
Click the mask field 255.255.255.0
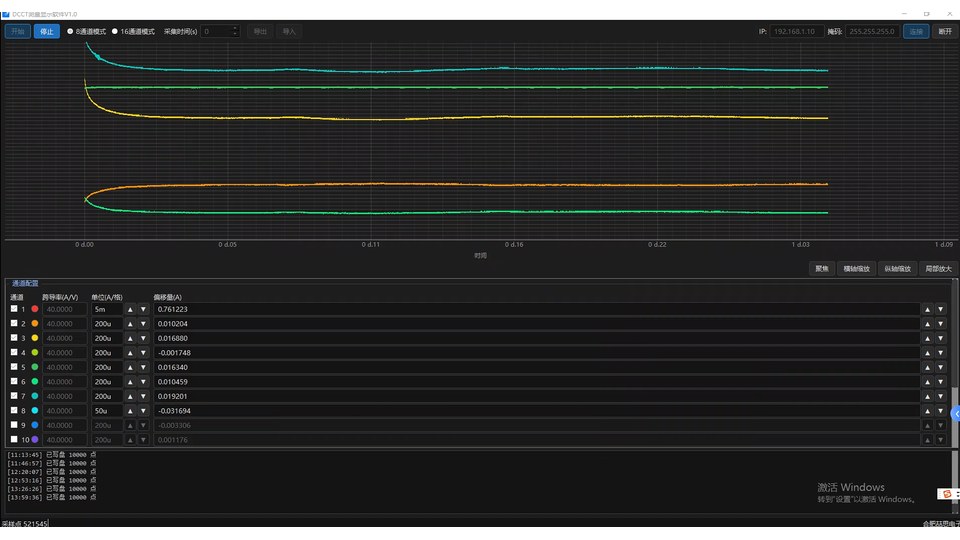(x=872, y=31)
